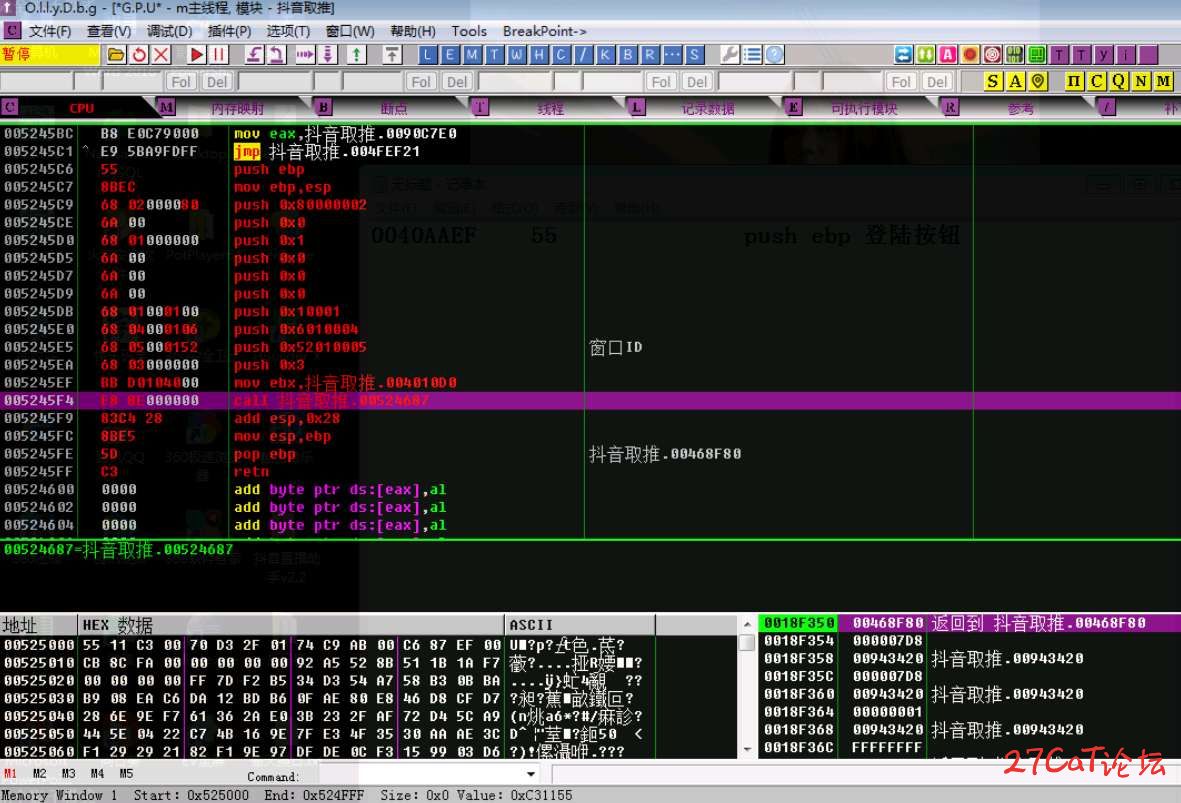Select the retn instruction at 005245FF
This screenshot has width=1181, height=803.
pyautogui.click(x=251, y=472)
